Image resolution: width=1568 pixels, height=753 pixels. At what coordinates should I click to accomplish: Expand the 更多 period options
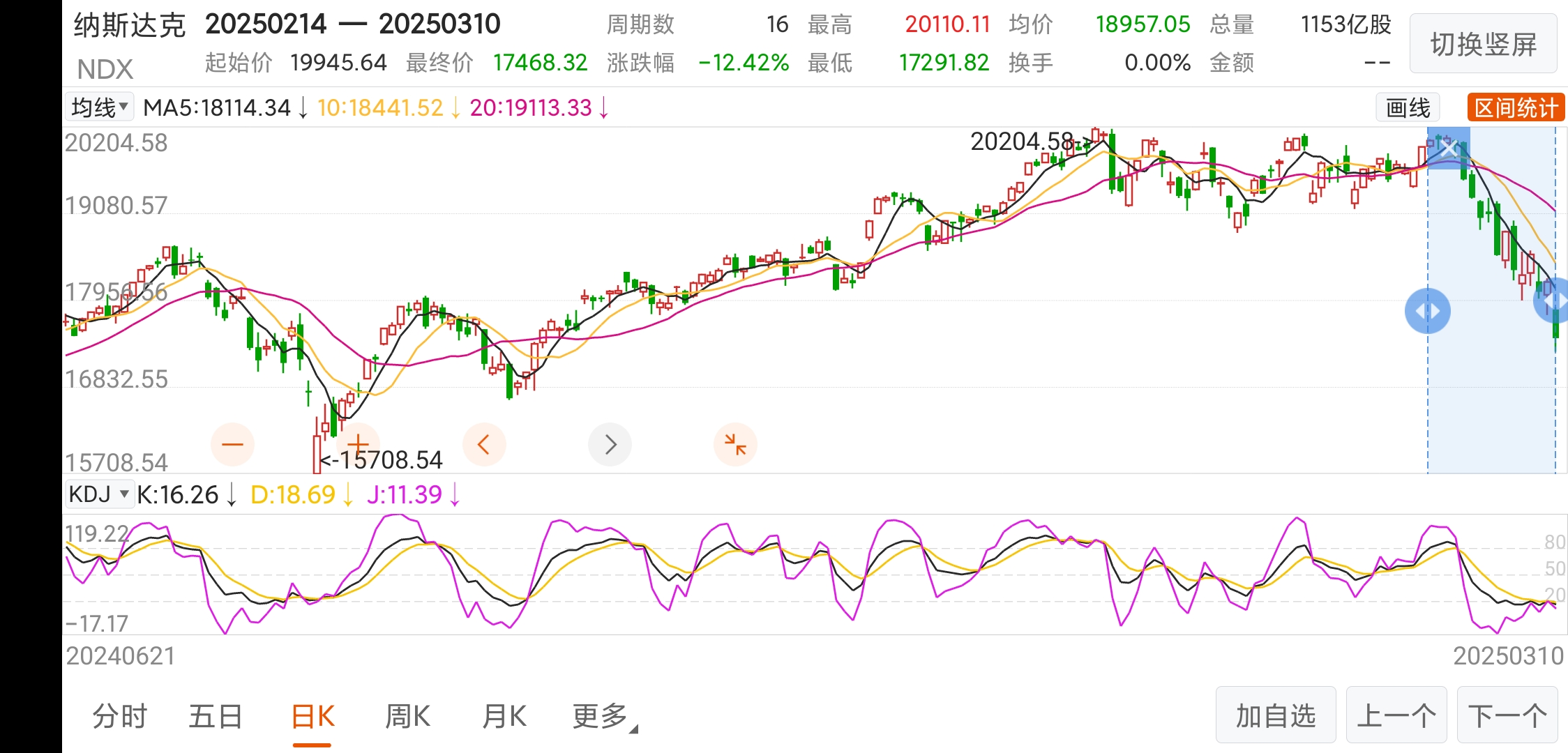pyautogui.click(x=604, y=716)
